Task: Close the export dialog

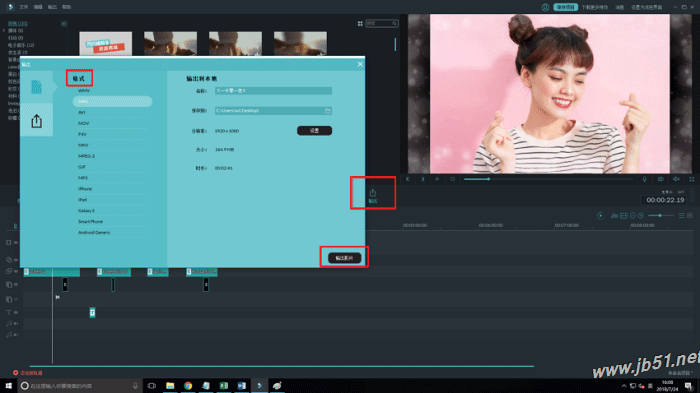Action: tap(360, 64)
